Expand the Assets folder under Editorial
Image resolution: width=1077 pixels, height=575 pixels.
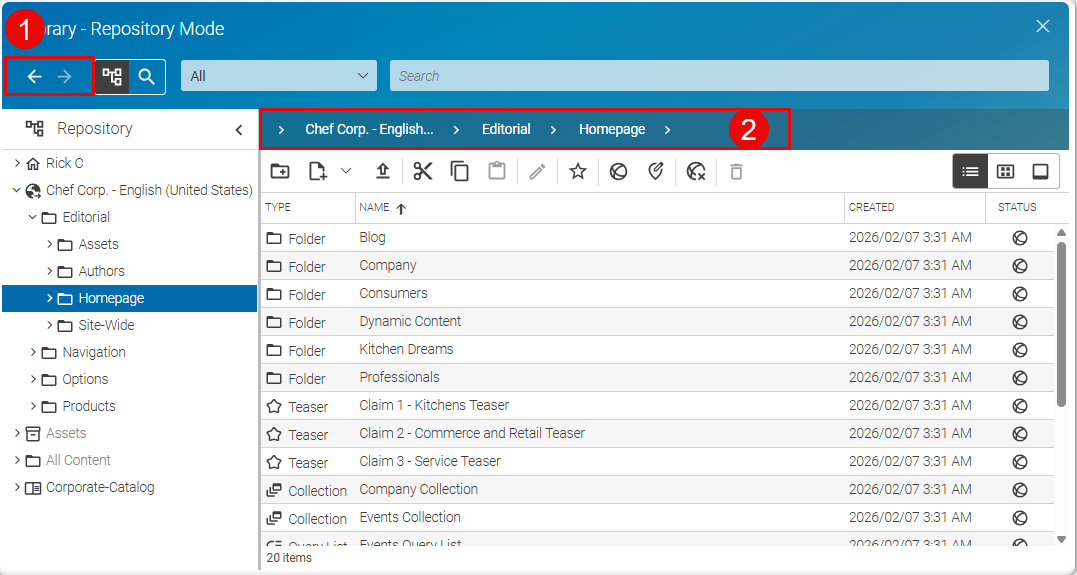pyautogui.click(x=50, y=244)
